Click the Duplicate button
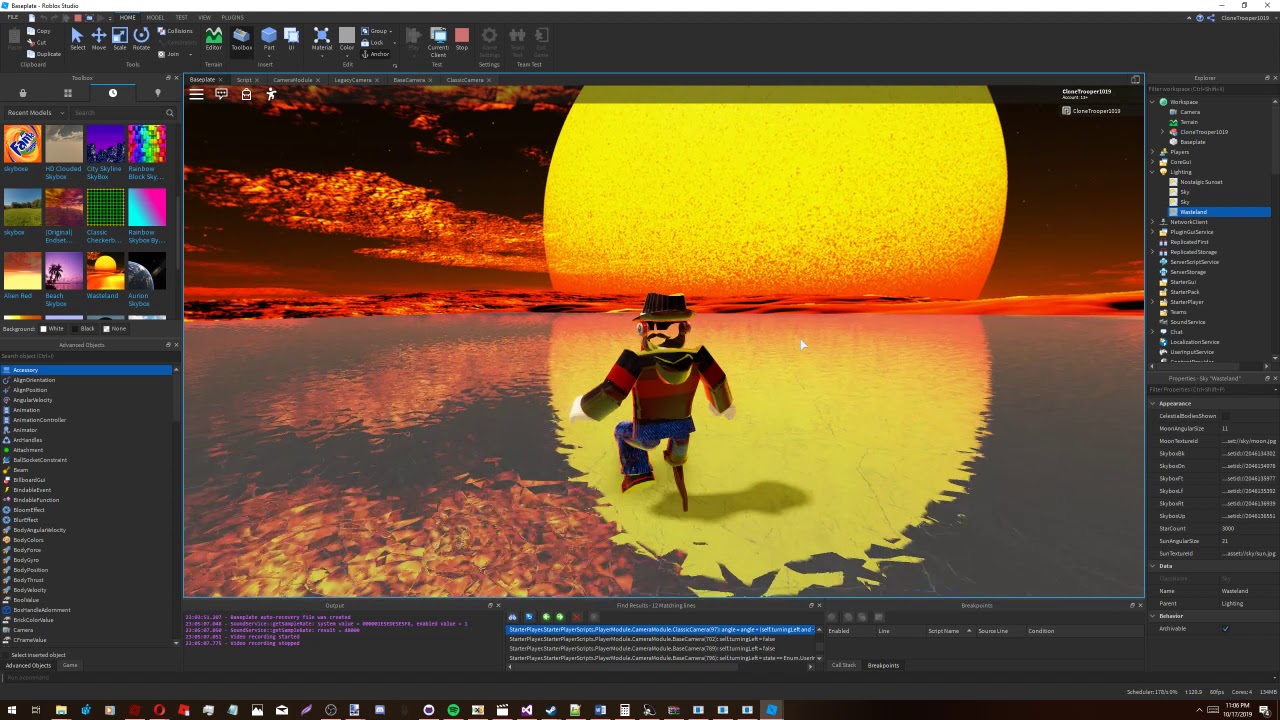The height and width of the screenshot is (720, 1280). click(43, 54)
